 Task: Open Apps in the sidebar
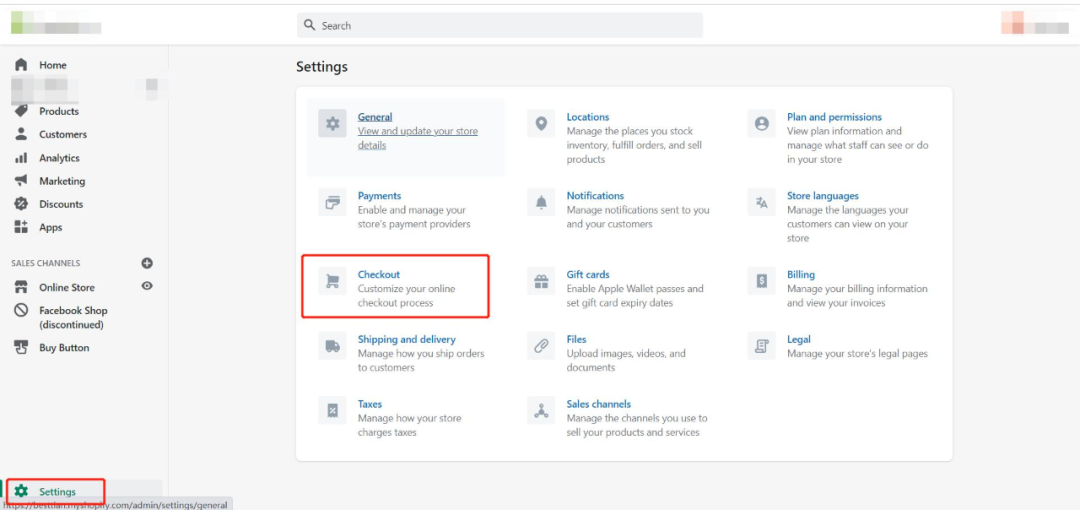point(51,227)
